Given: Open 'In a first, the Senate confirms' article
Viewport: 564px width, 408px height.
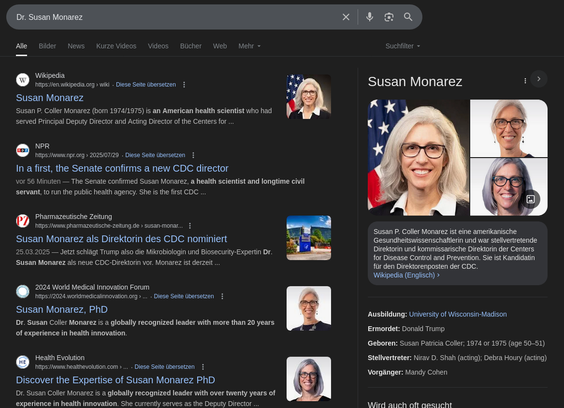Looking at the screenshot, I should [x=122, y=168].
